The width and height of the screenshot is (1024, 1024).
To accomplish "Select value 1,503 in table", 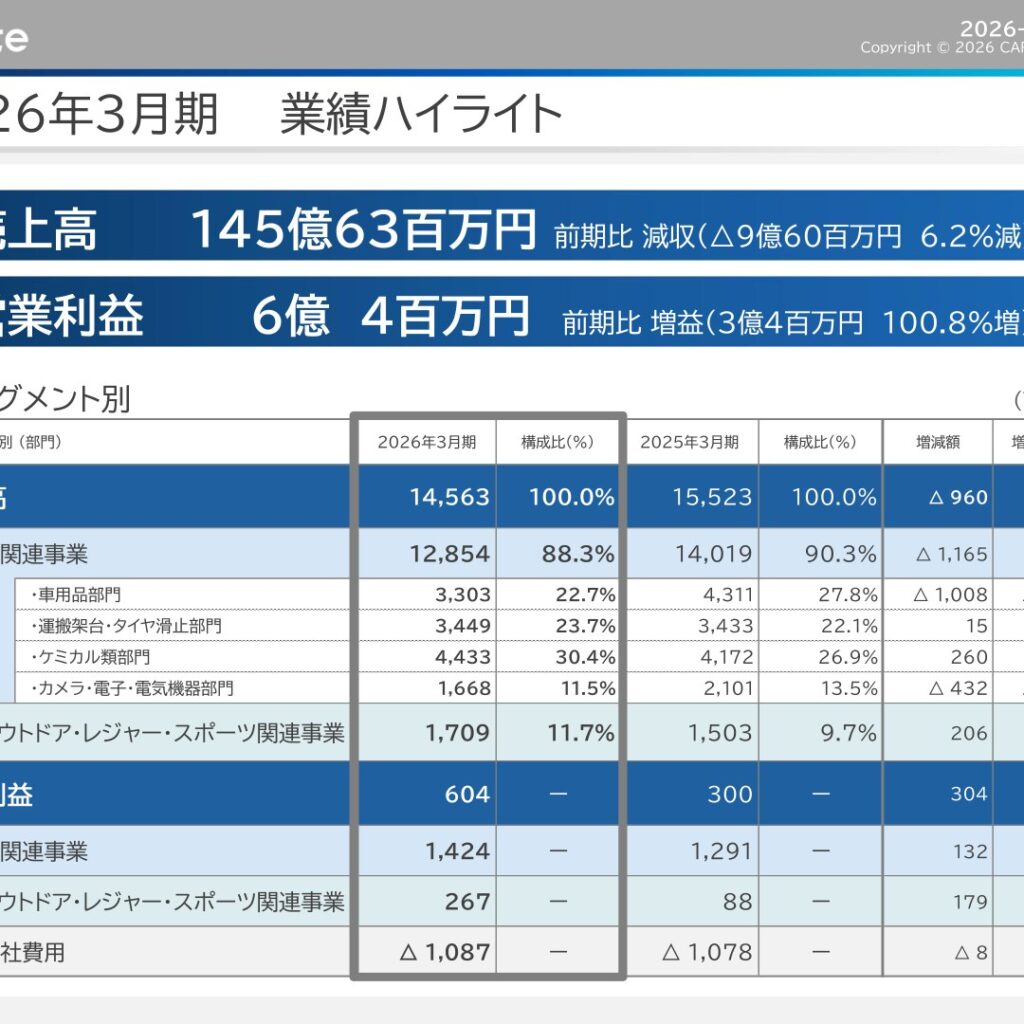I will pyautogui.click(x=720, y=733).
